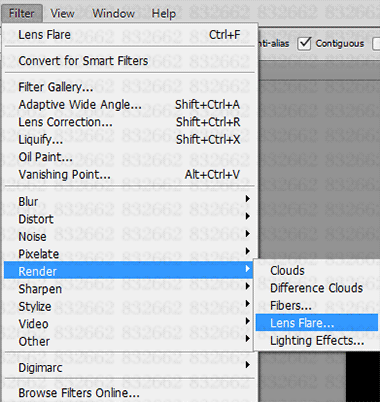Expand the Digimarc submenu arrow
The width and height of the screenshot is (380, 402).
pos(247,365)
